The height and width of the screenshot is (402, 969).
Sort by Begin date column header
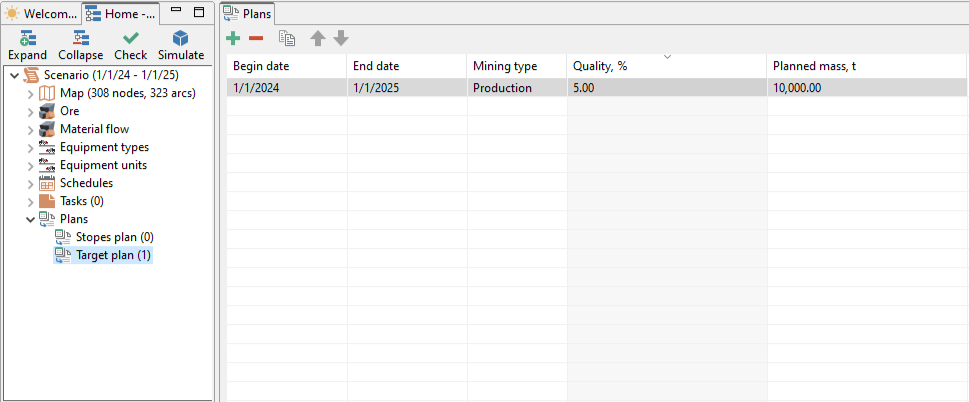tap(287, 66)
